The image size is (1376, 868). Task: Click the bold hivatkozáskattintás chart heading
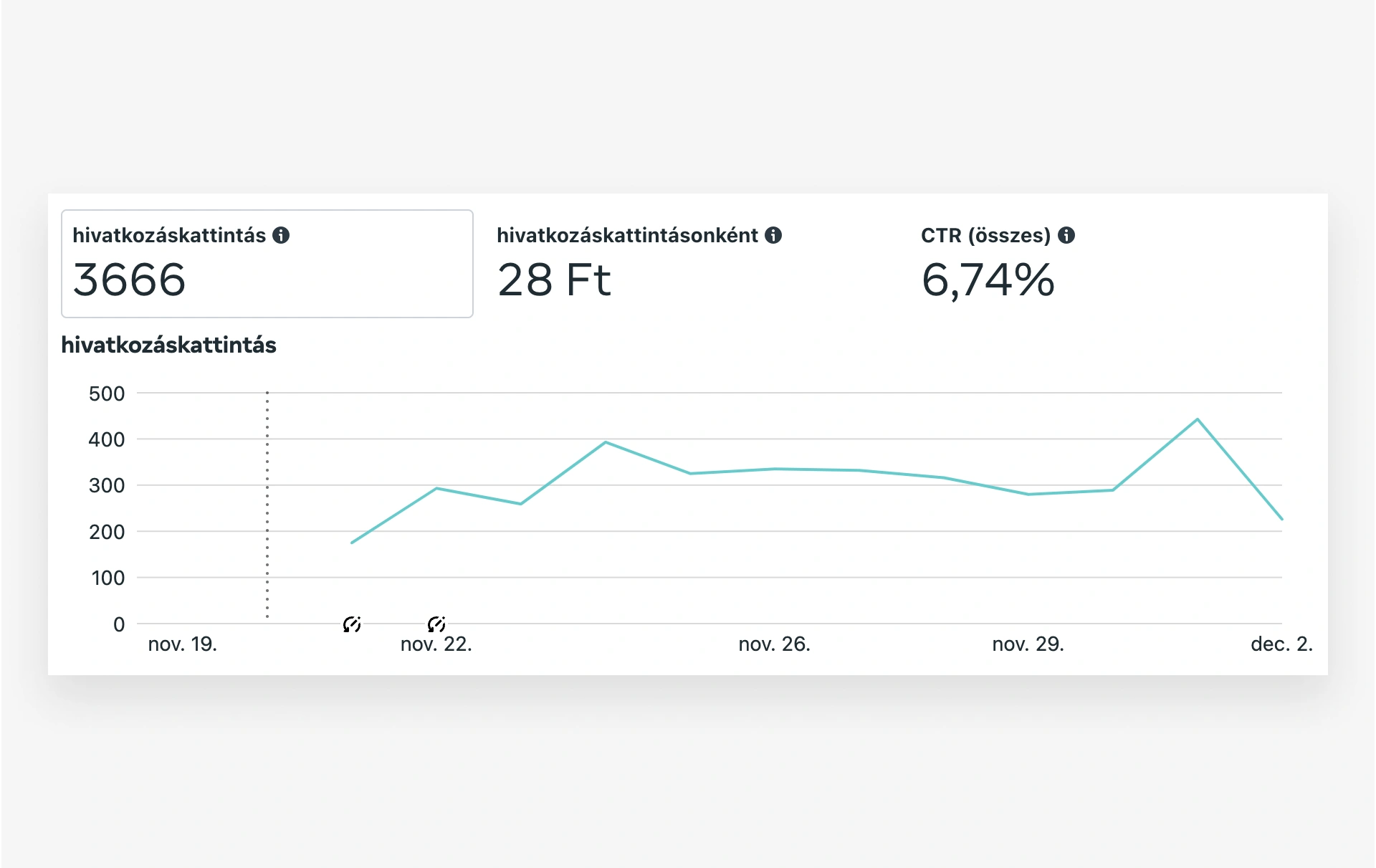tap(168, 345)
